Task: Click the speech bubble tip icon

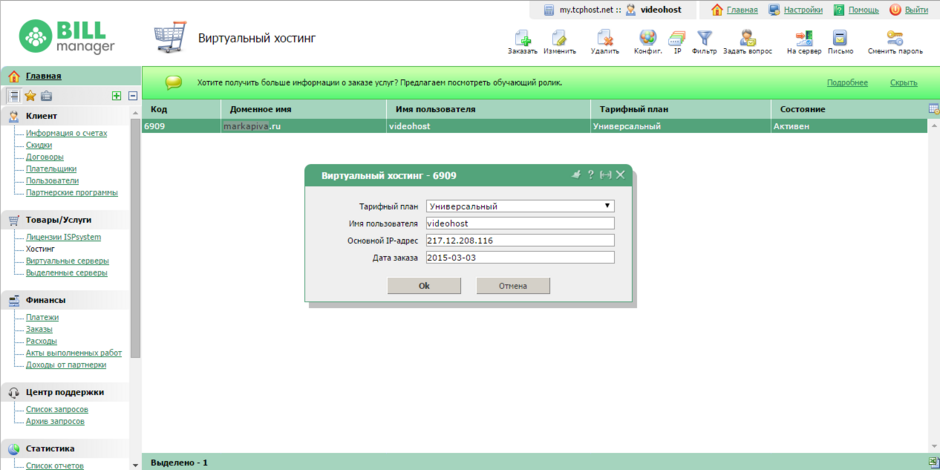Action: [173, 83]
